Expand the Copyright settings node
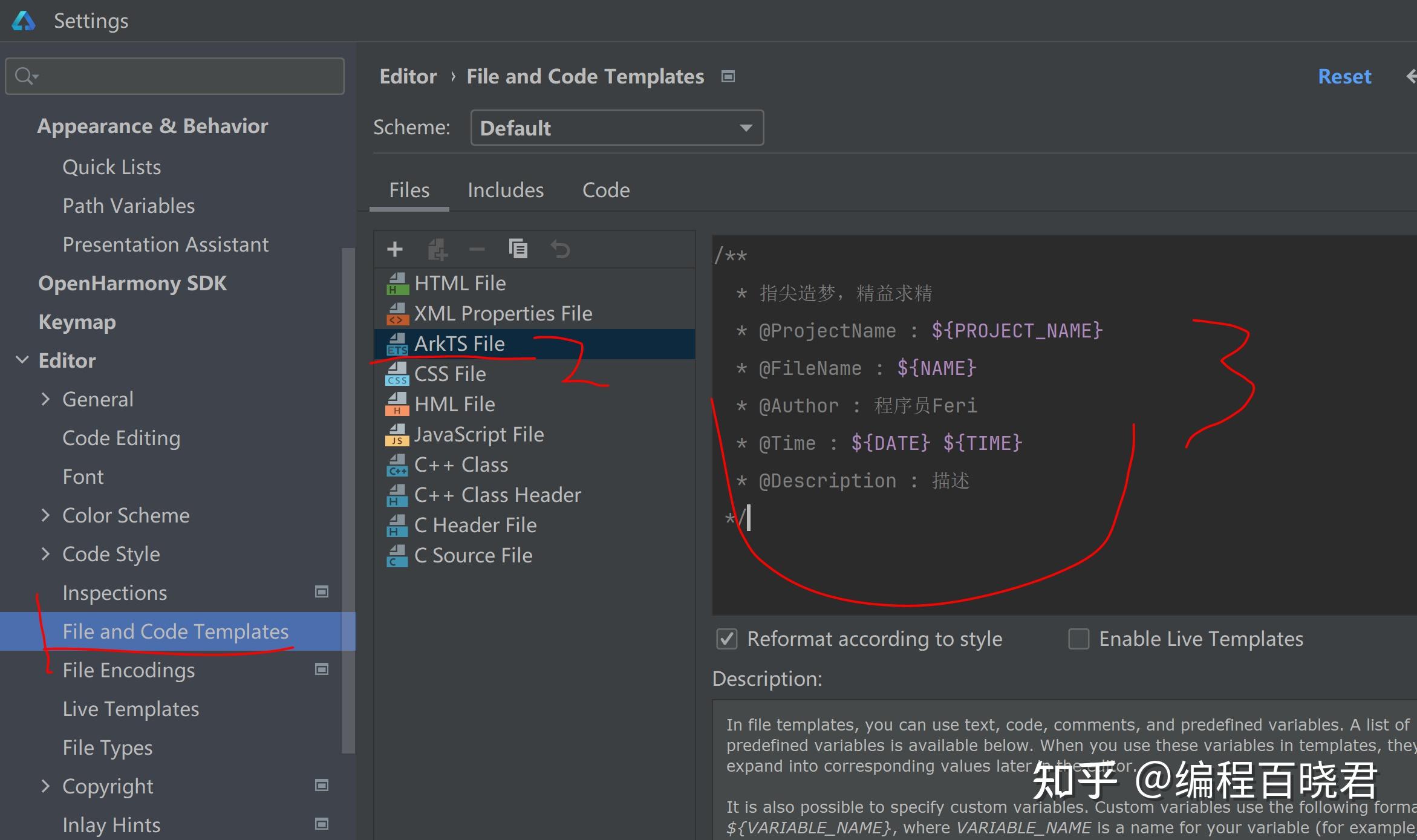1417x840 pixels. click(x=45, y=786)
